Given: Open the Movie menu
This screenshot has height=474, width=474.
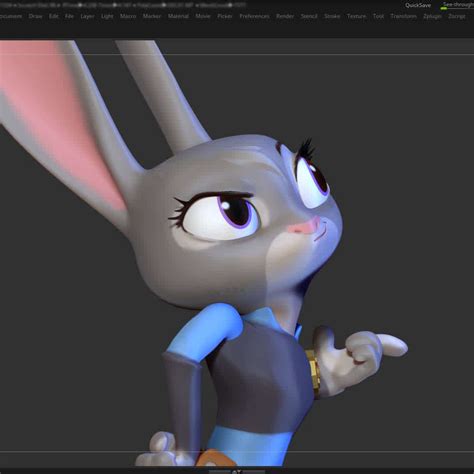Looking at the screenshot, I should tap(203, 16).
